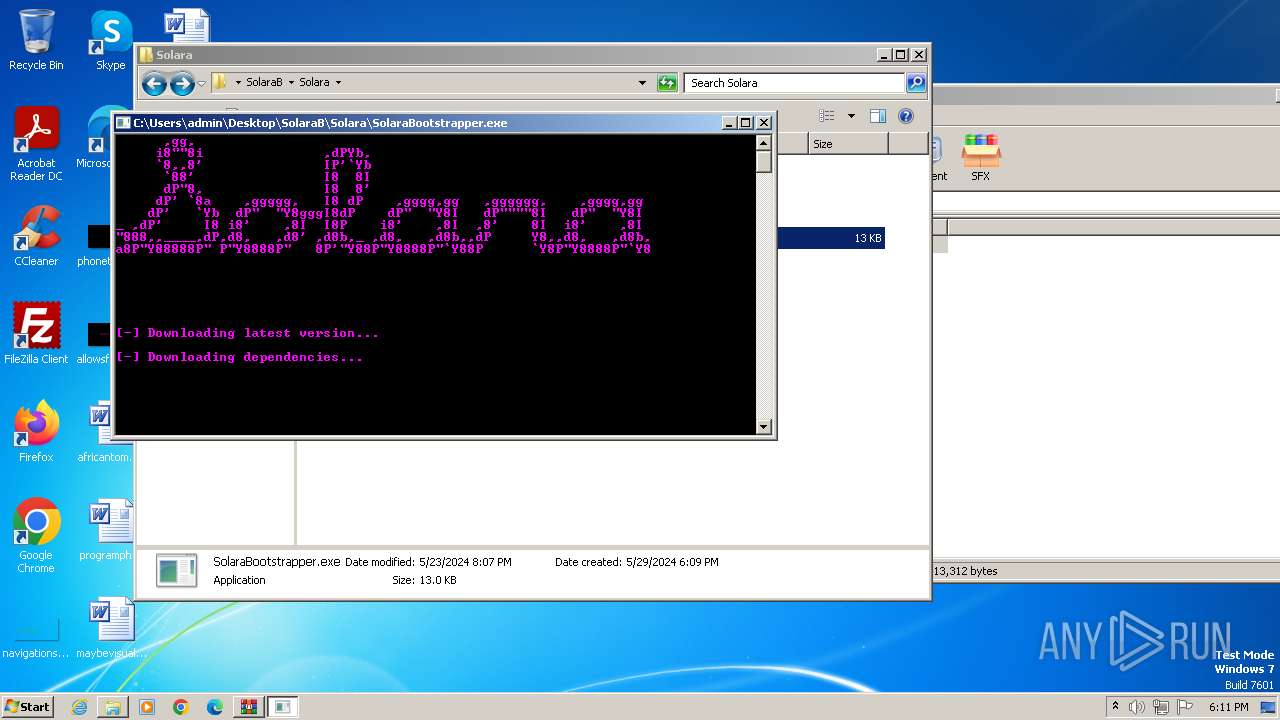Click Size 13.0 KB detail value
This screenshot has width=1280, height=720.
pyautogui.click(x=438, y=580)
